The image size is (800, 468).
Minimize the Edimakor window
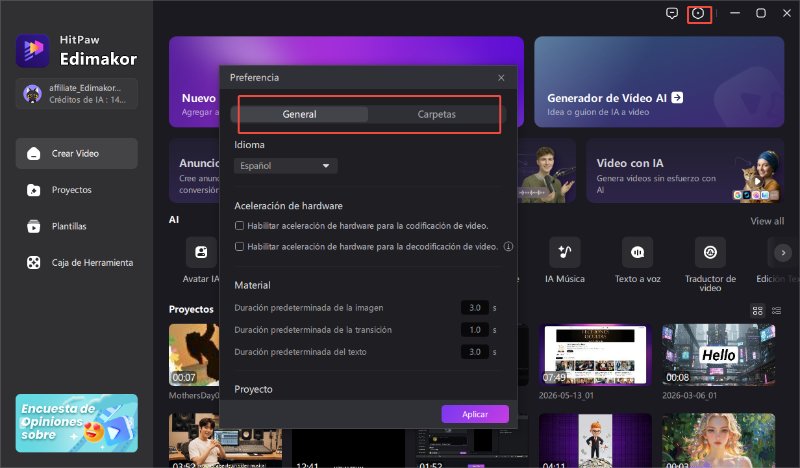click(735, 13)
